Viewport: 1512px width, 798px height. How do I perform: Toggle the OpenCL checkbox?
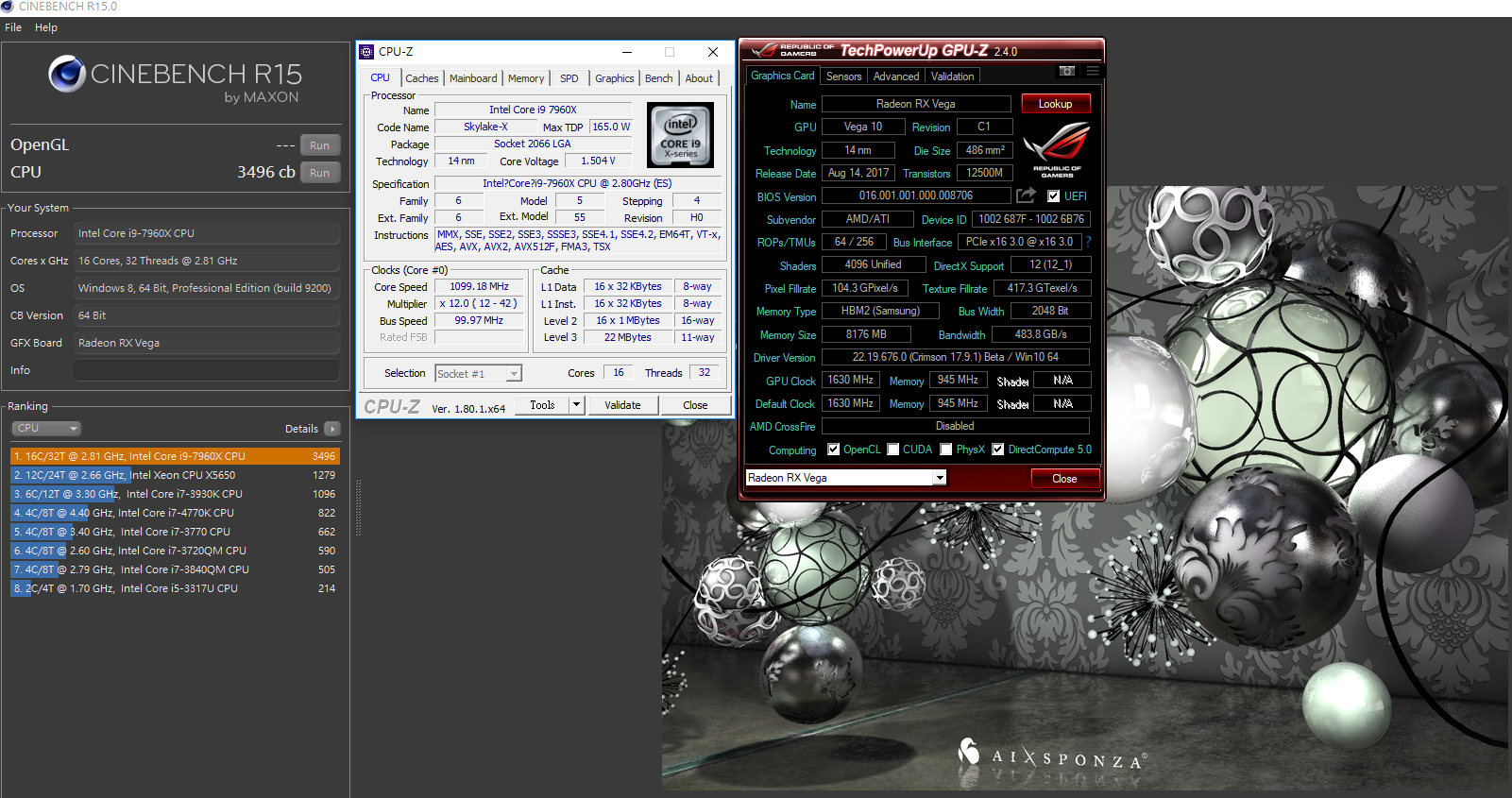pyautogui.click(x=833, y=450)
